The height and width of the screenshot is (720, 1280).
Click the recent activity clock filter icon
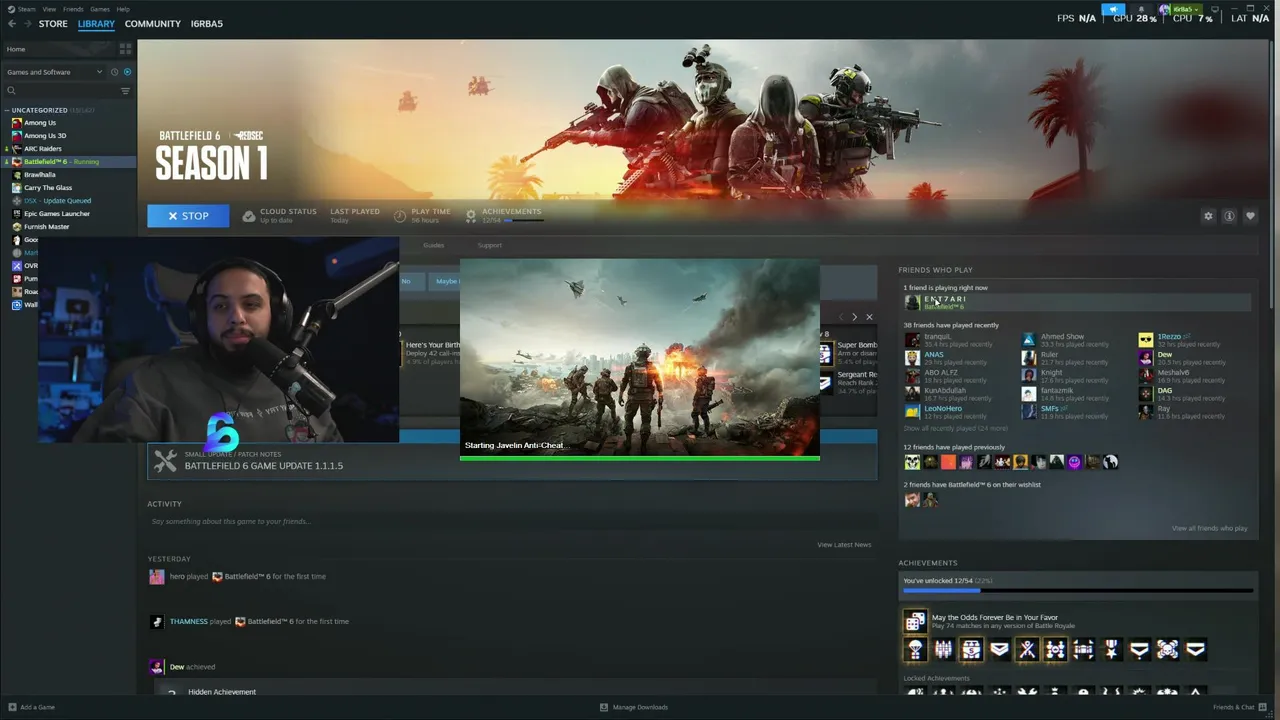click(x=114, y=72)
